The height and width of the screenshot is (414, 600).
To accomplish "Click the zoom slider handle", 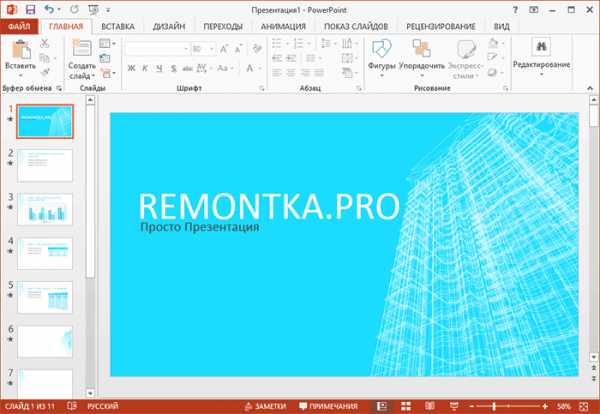I will (x=494, y=406).
